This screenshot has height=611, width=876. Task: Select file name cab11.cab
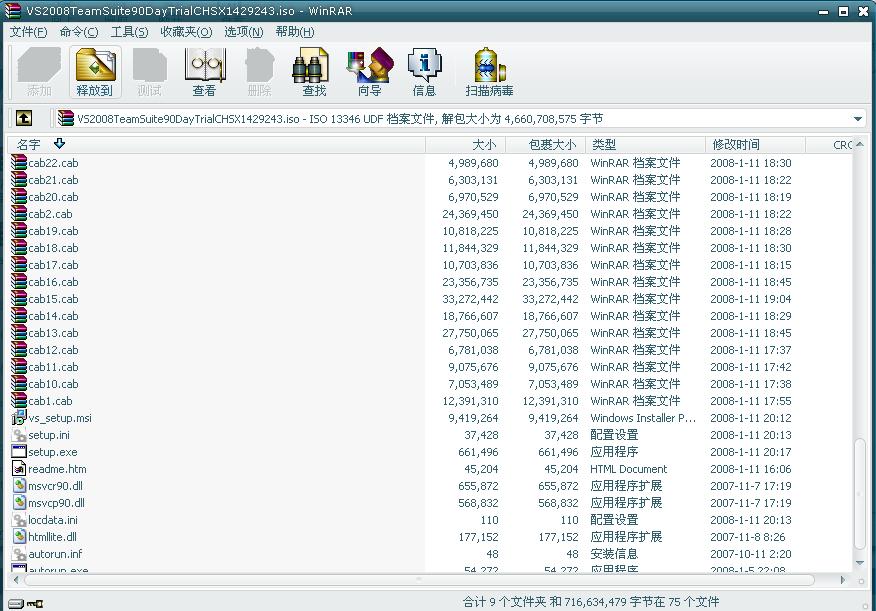click(53, 367)
